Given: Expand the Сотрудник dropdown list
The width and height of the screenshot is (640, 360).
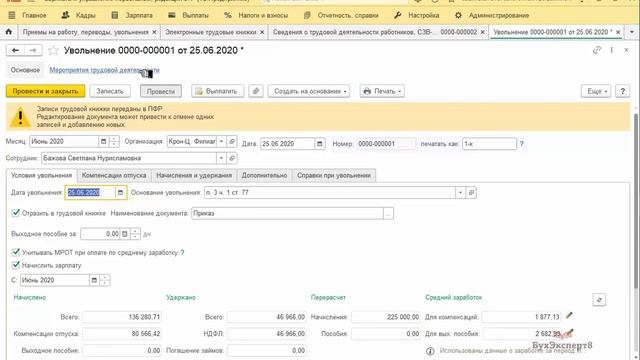Looking at the screenshot, I should click(x=221, y=158).
